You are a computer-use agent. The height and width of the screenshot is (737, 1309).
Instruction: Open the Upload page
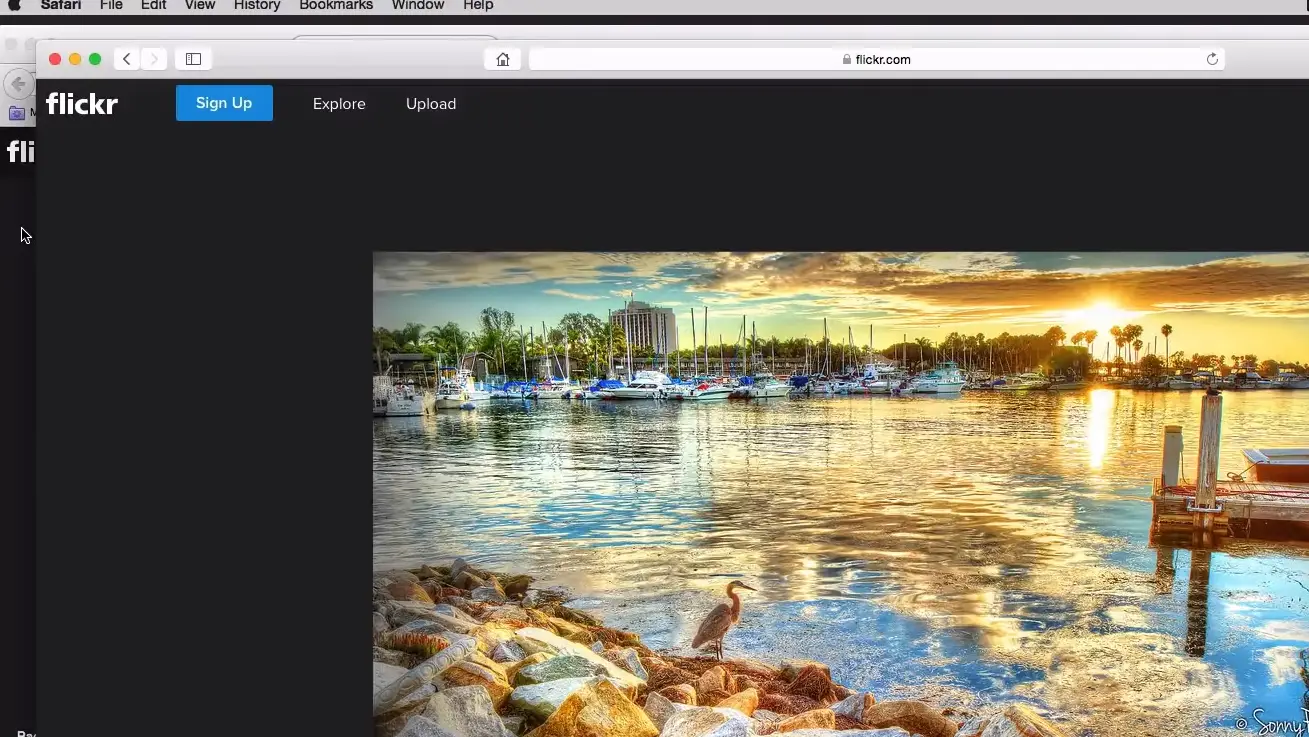[430, 103]
